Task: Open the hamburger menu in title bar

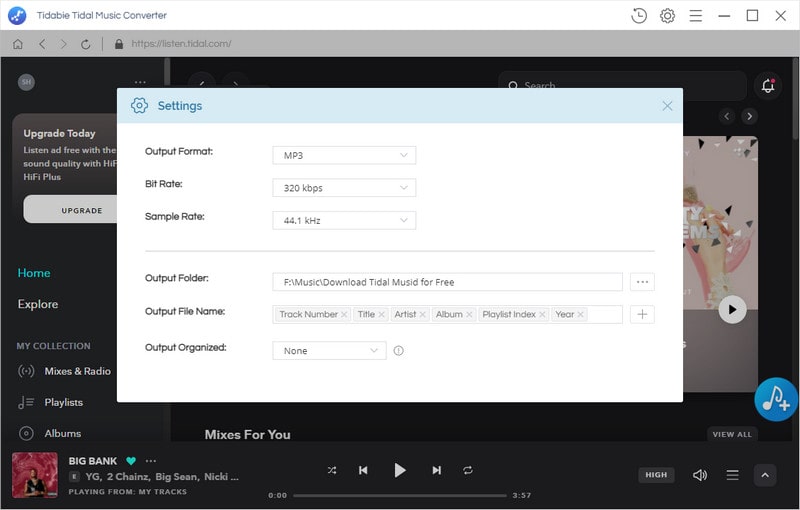Action: [x=696, y=16]
